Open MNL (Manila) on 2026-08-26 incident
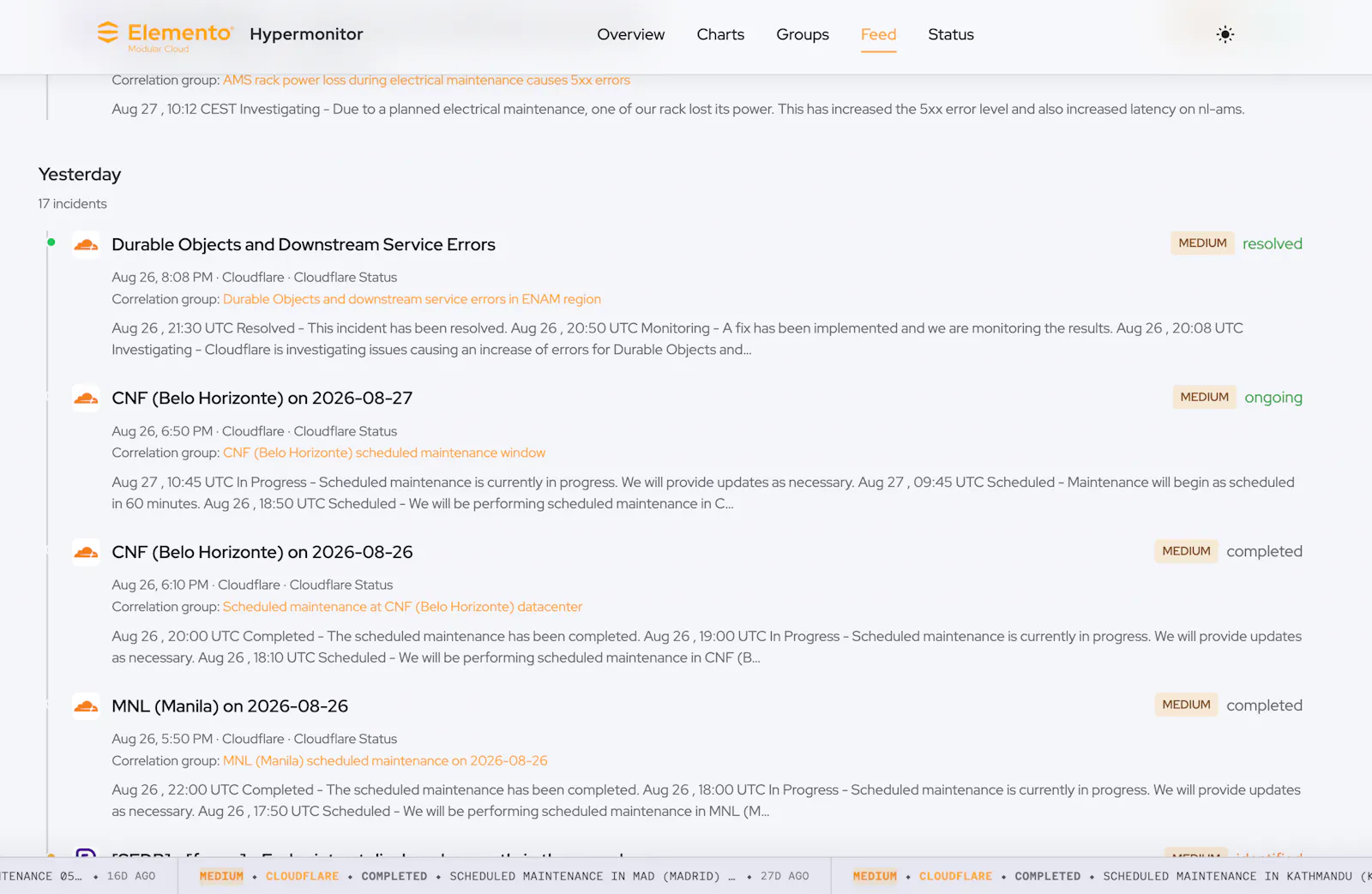1372x894 pixels. tap(230, 705)
